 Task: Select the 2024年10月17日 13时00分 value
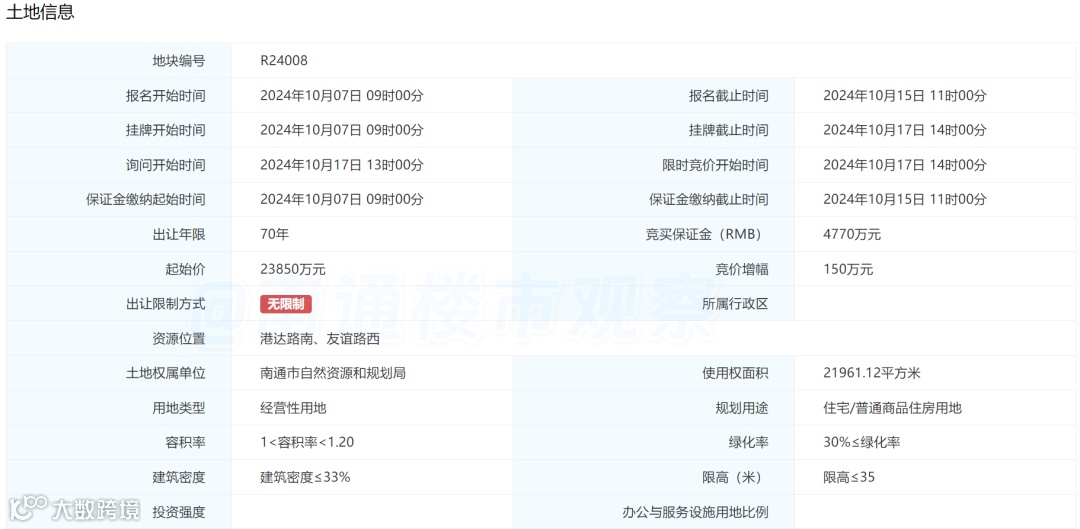coord(342,165)
